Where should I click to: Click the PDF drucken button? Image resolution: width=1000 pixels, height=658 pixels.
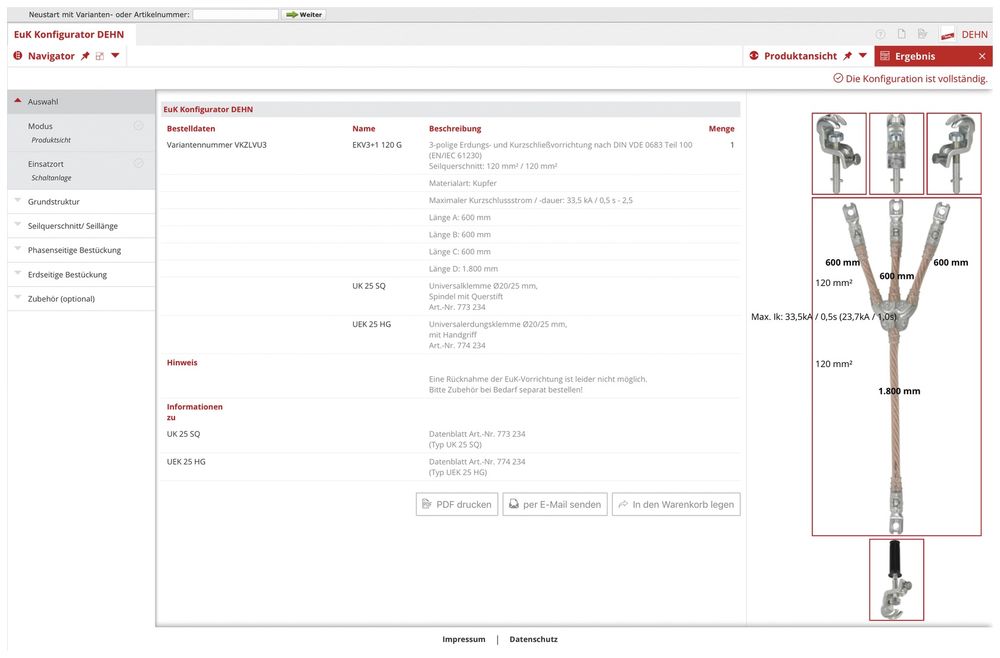coord(457,504)
